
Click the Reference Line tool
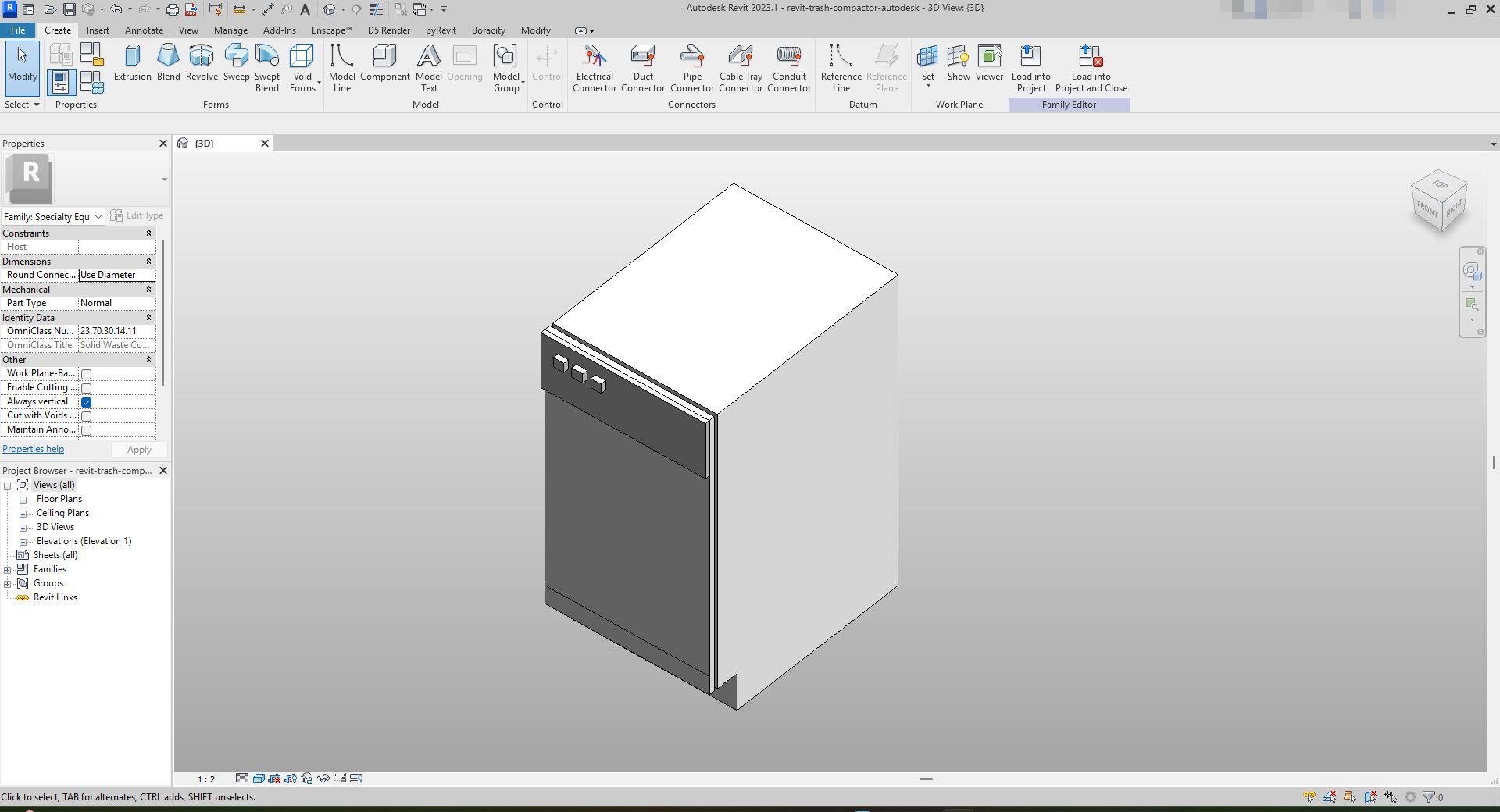tap(841, 68)
